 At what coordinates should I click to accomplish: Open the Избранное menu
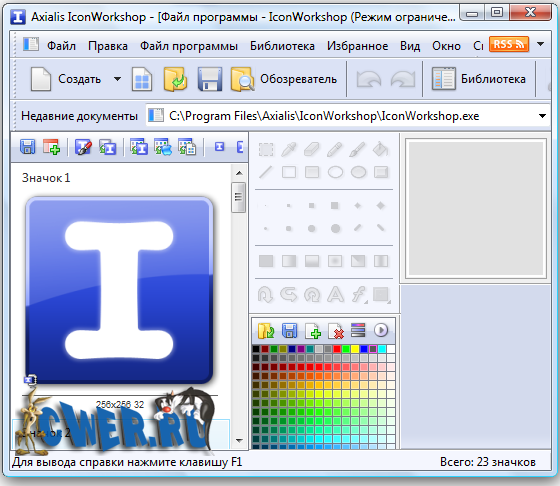coord(358,46)
